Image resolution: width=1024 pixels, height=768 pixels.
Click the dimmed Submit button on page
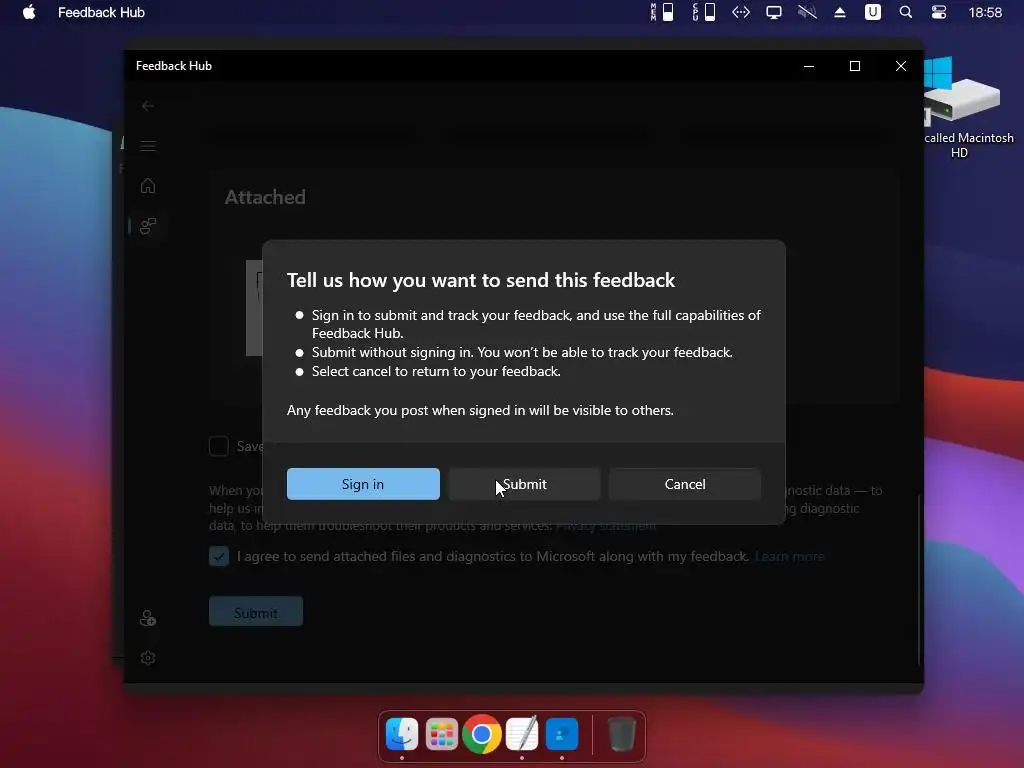pos(256,613)
